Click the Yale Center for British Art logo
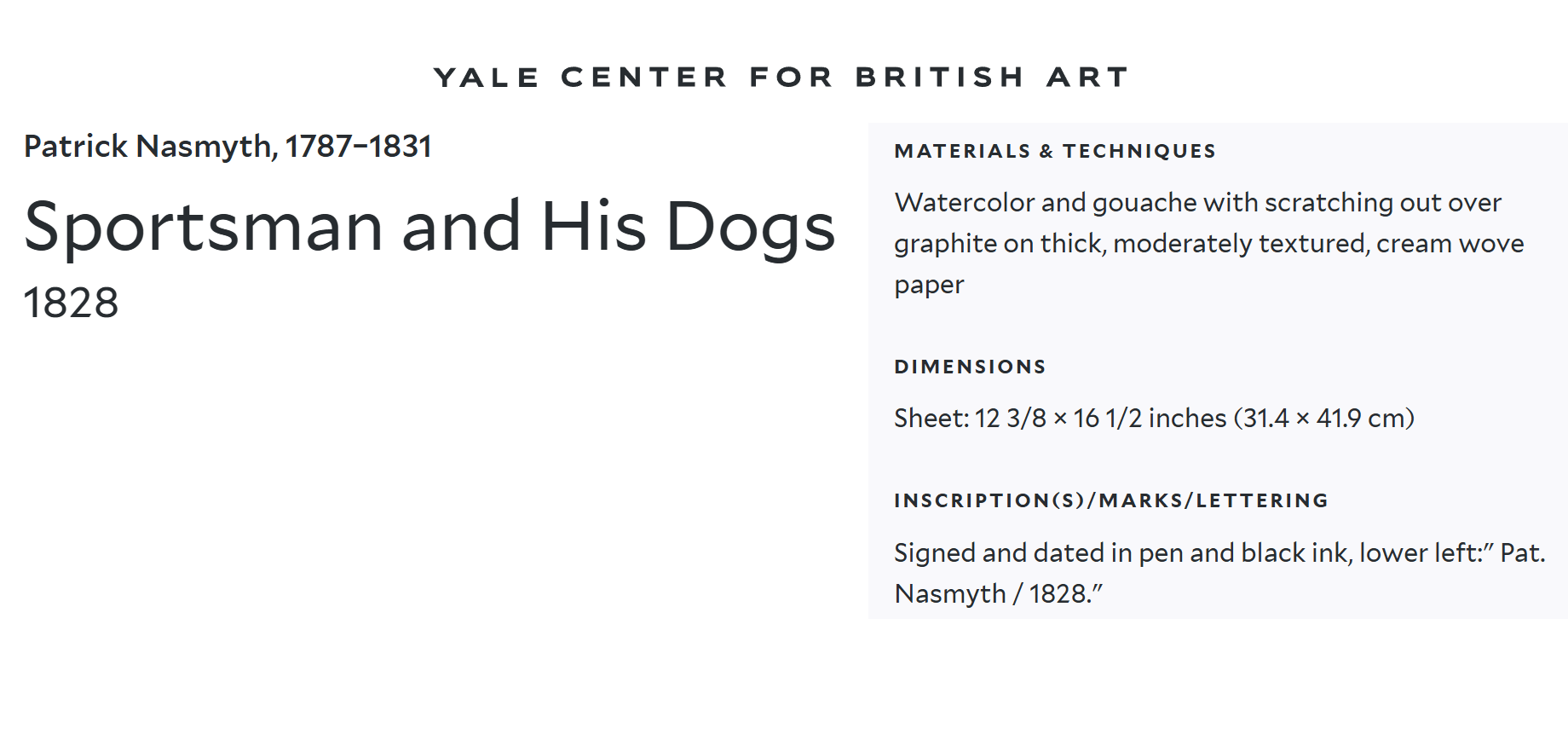 coord(781,77)
